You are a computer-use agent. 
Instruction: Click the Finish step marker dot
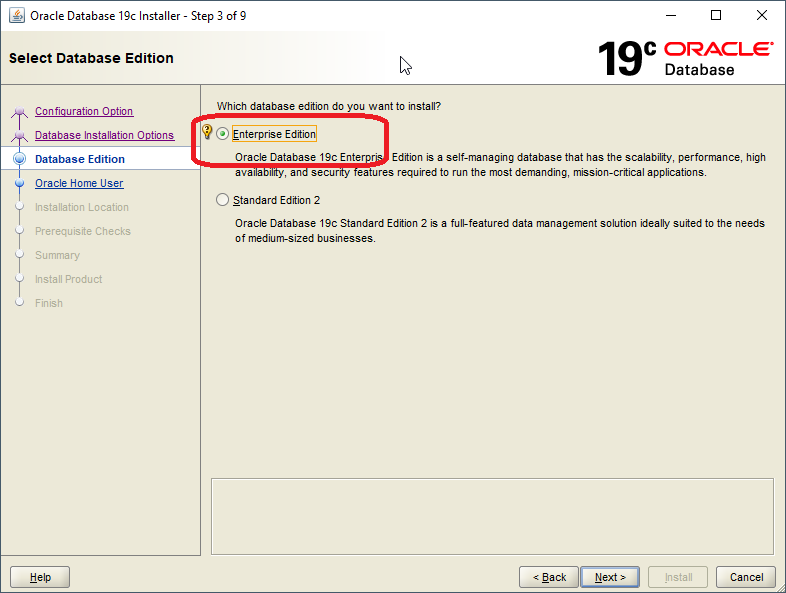tap(20, 302)
